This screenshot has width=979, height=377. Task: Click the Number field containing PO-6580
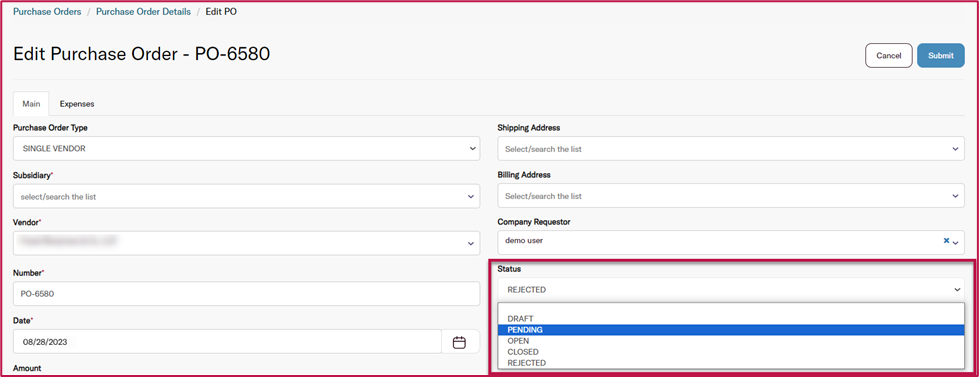[x=247, y=293]
